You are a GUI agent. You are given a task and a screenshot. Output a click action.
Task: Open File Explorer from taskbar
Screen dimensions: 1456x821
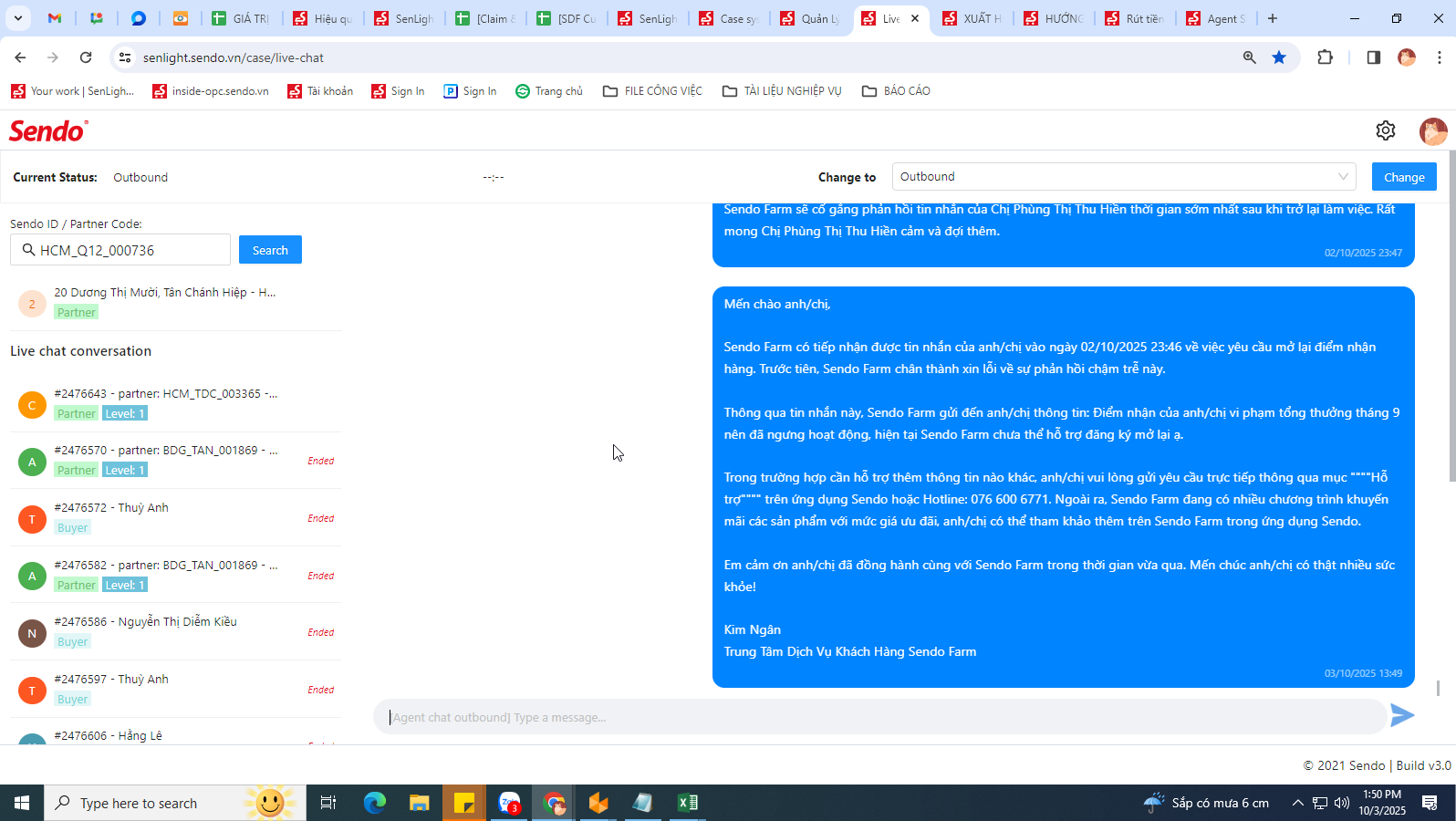(x=419, y=803)
